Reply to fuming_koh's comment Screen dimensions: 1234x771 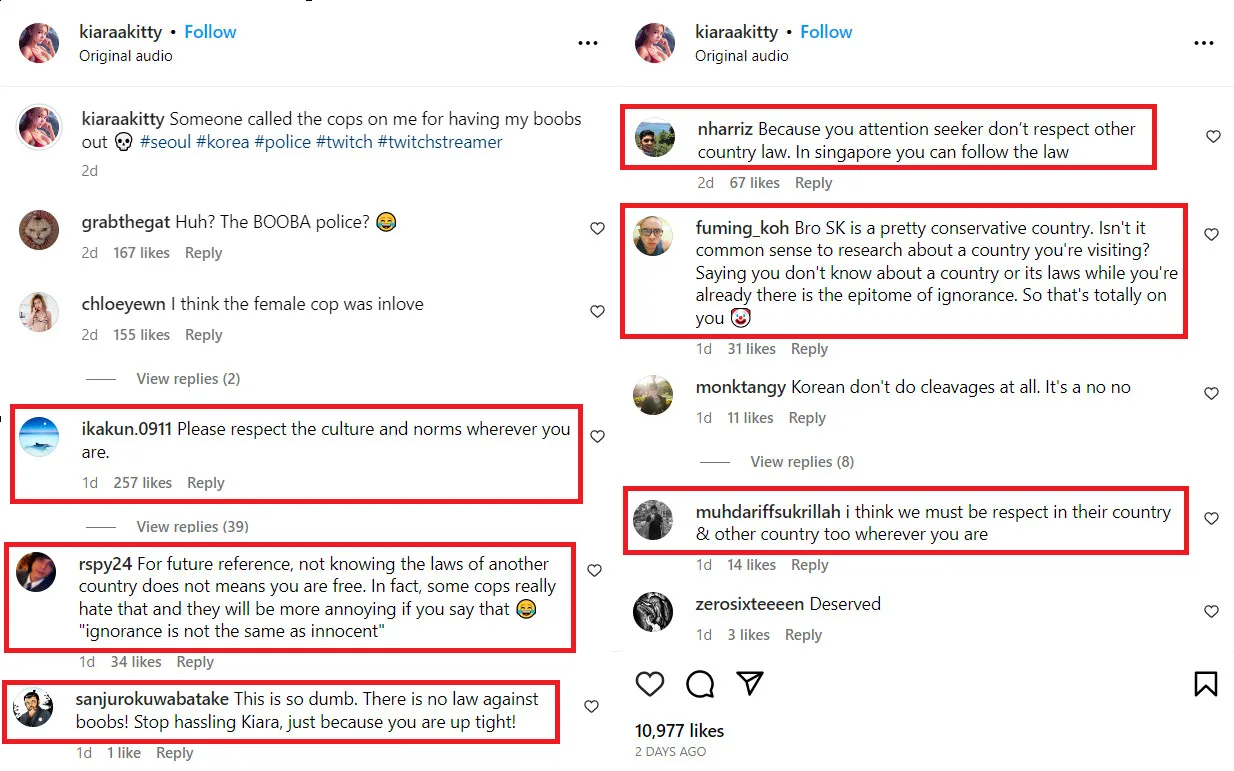point(809,349)
